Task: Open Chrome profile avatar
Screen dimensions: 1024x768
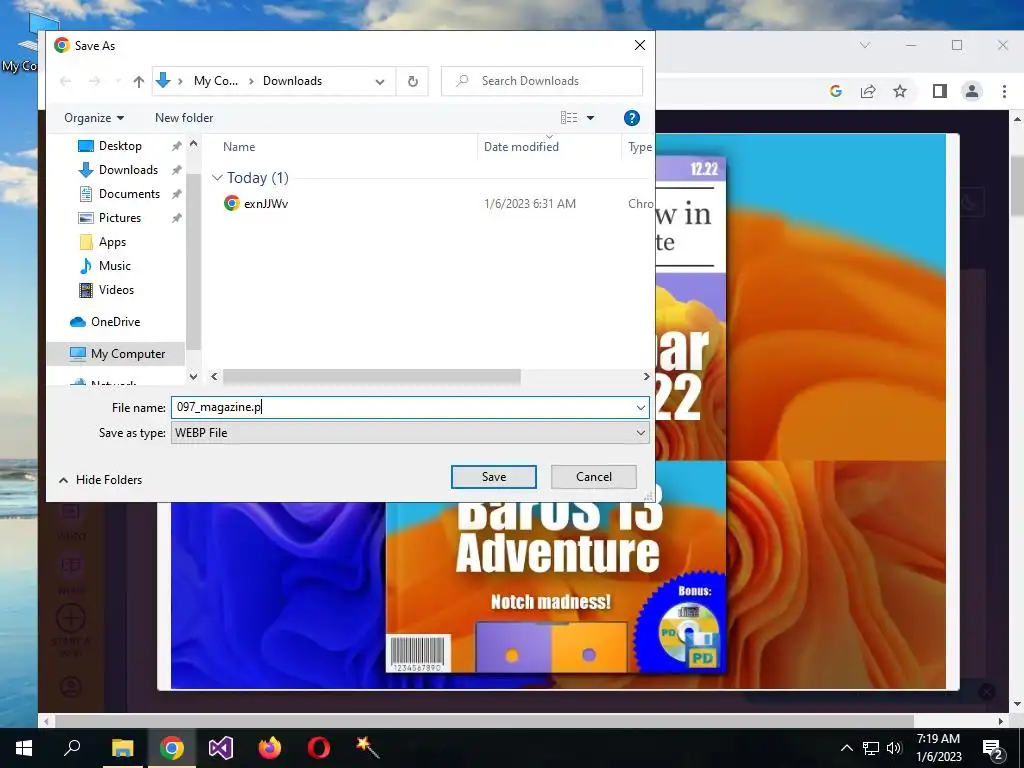Action: [972, 91]
